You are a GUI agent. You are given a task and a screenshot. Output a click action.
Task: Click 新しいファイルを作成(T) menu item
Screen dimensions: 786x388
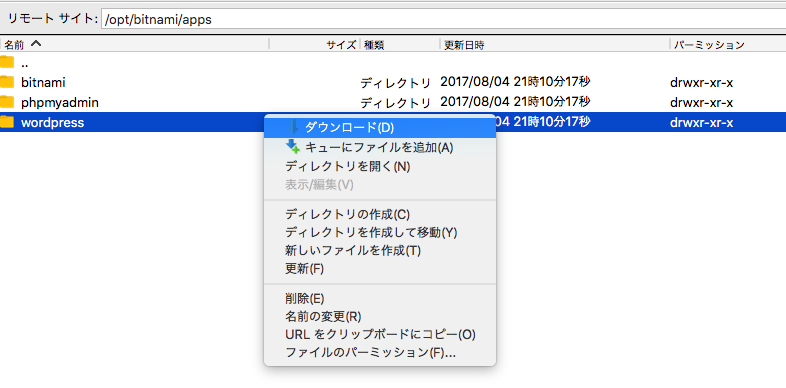tap(379, 251)
